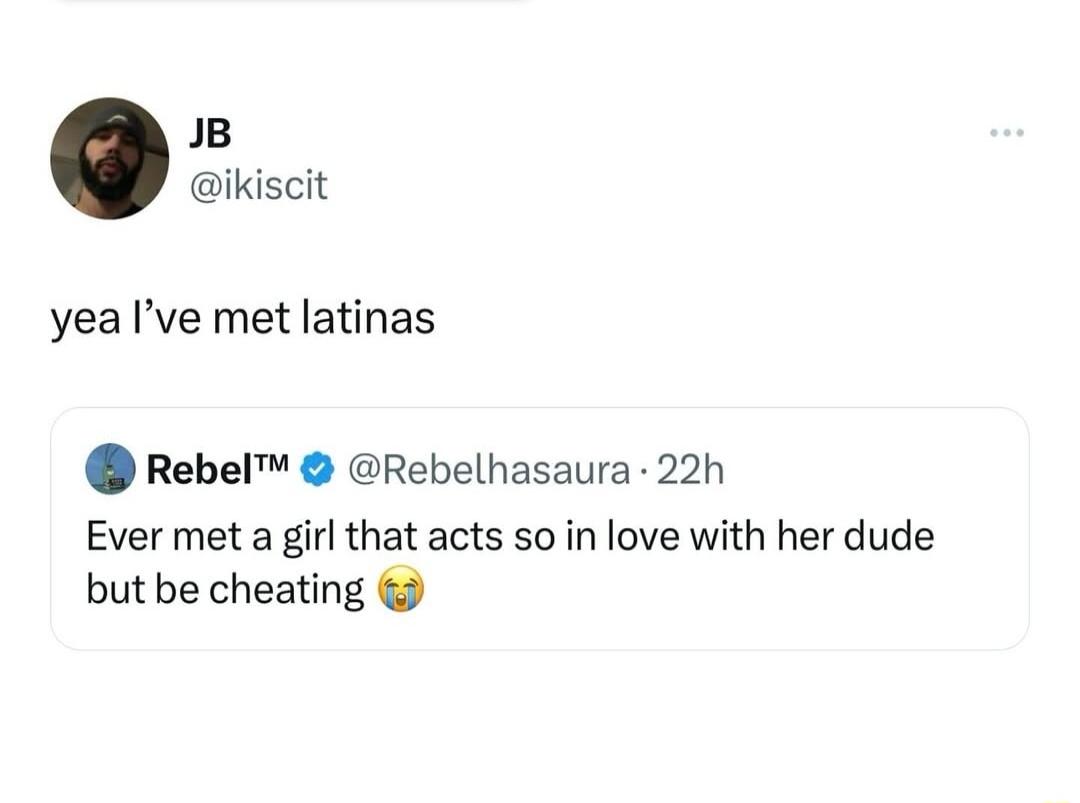Select the tweet text "yea I've met latinas"
The height and width of the screenshot is (803, 1080).
[x=243, y=318]
